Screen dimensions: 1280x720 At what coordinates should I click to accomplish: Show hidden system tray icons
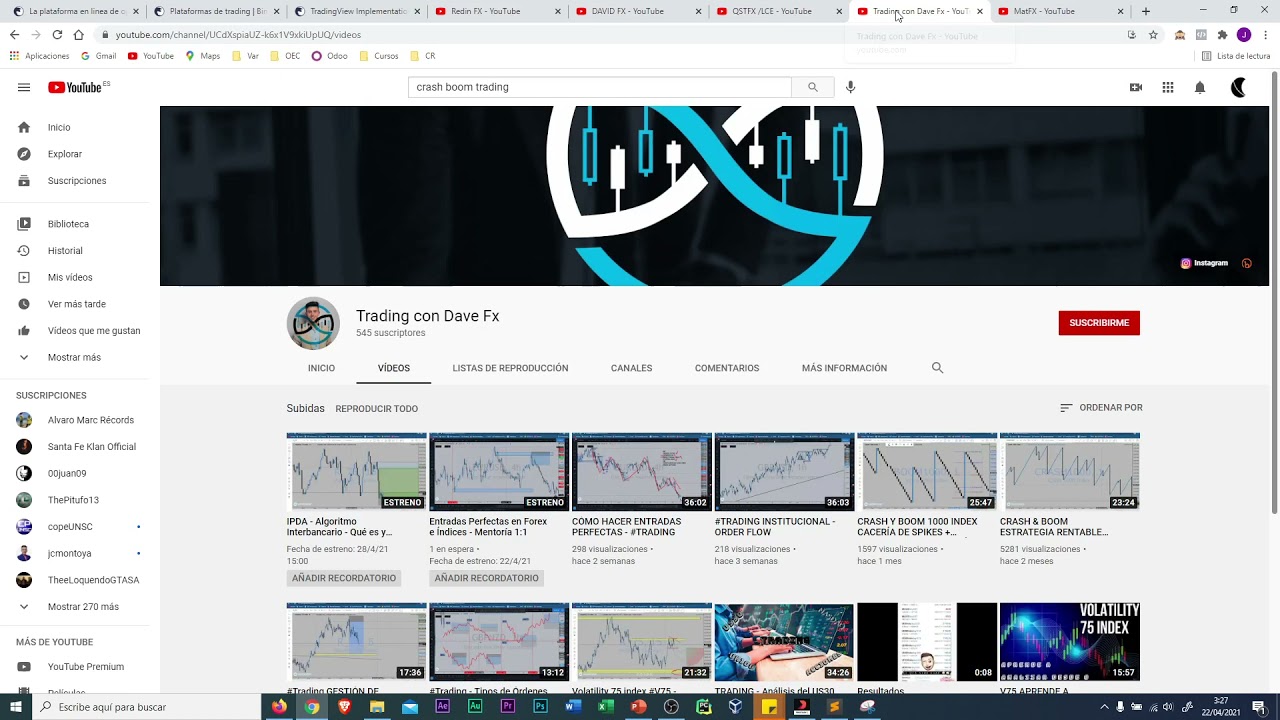pos(1104,706)
